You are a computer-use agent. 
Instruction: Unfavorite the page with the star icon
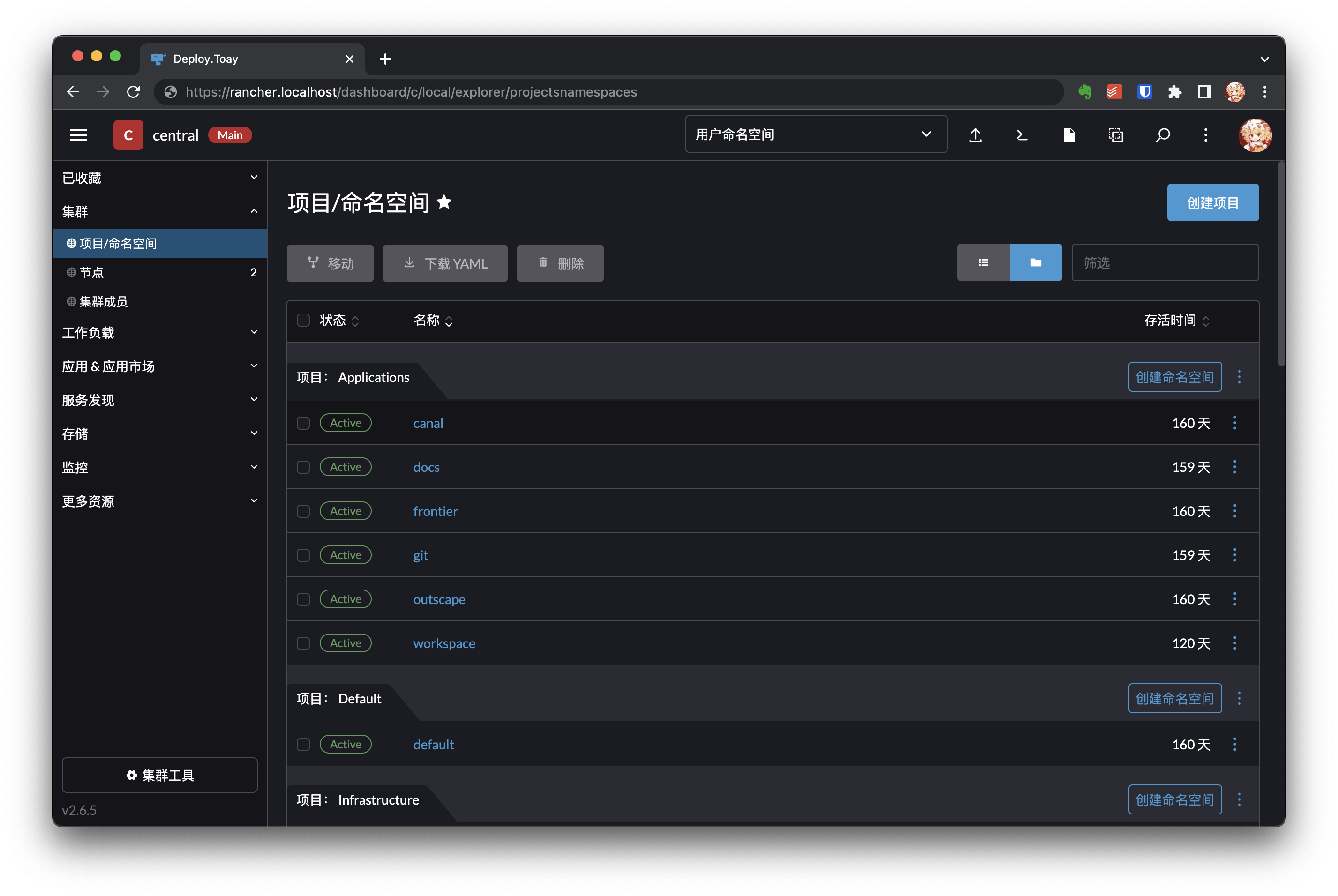tap(444, 202)
